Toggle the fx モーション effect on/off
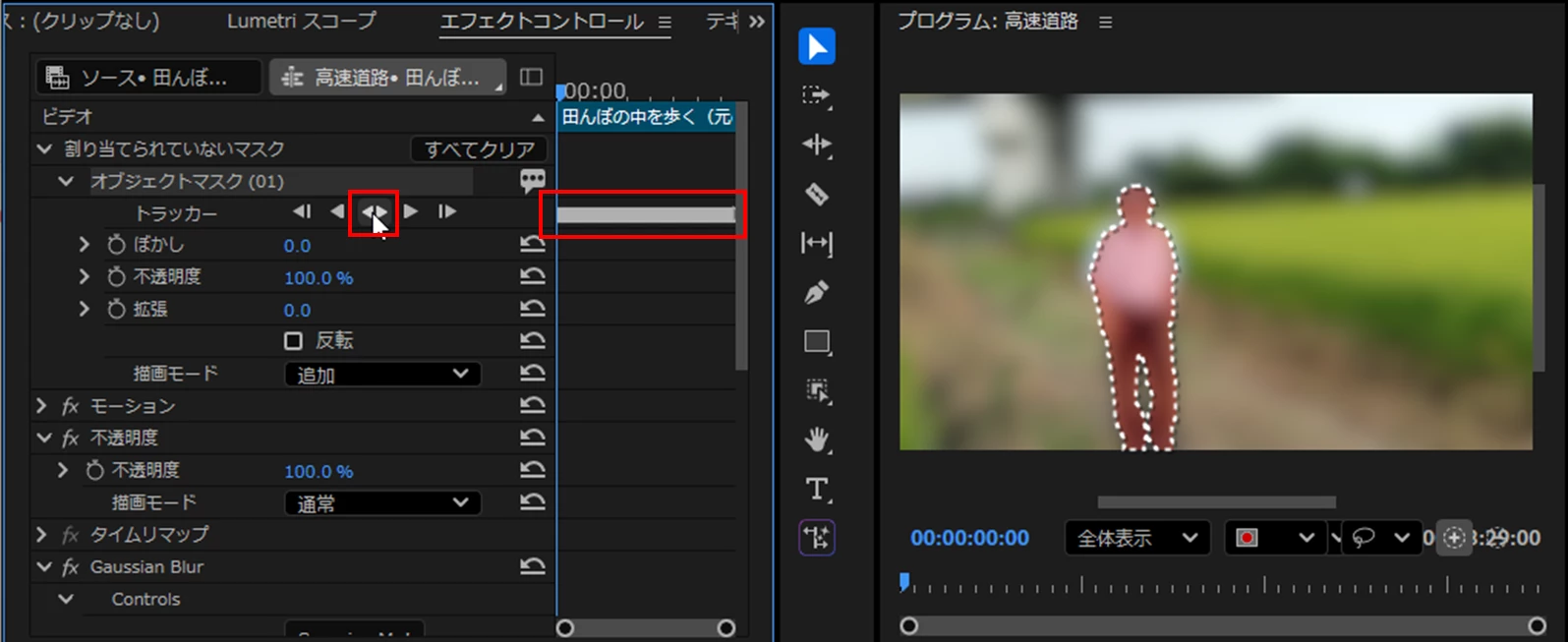Screen dimensions: 1568x642 [71, 406]
